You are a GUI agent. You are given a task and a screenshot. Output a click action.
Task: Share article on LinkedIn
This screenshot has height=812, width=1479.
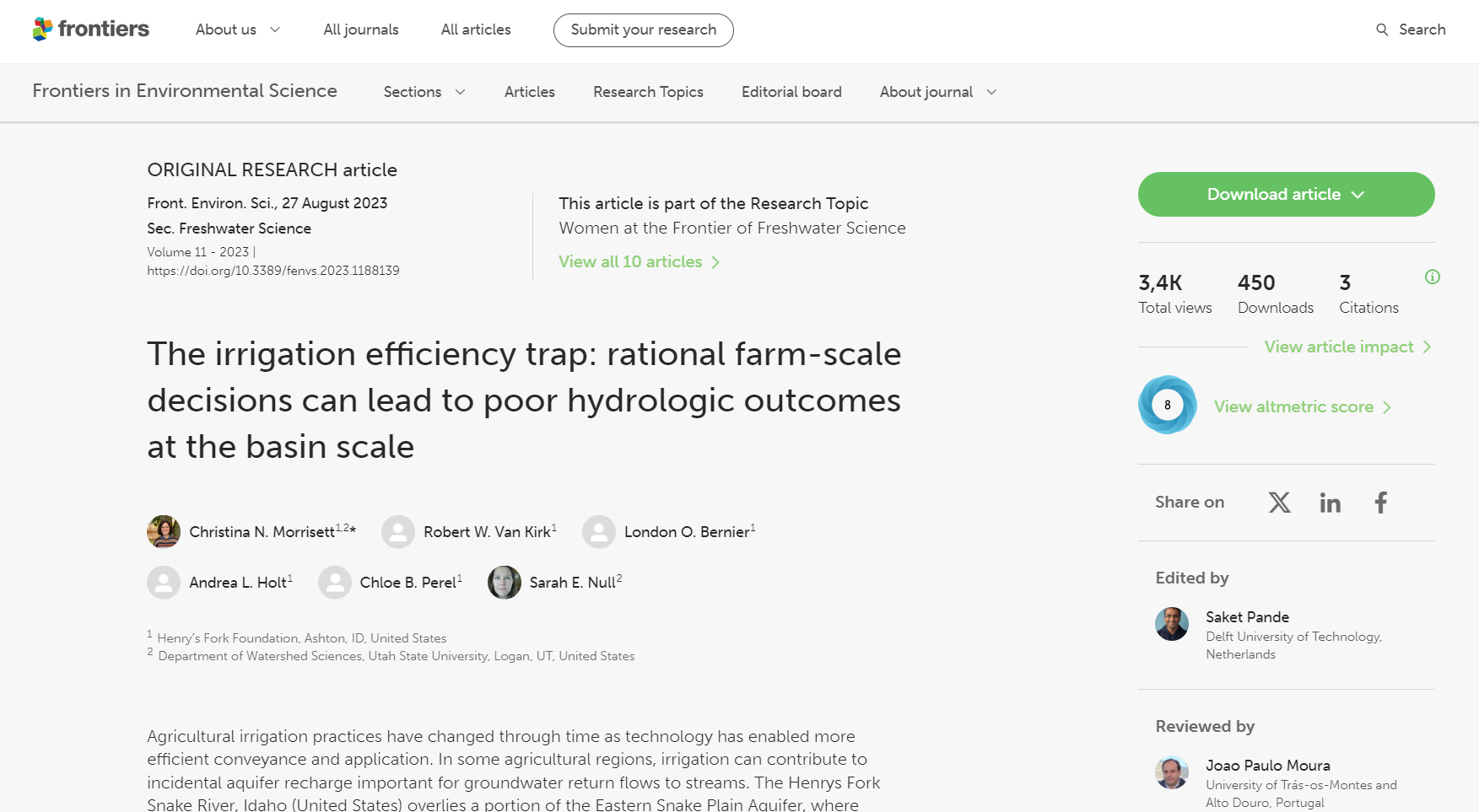(x=1330, y=503)
